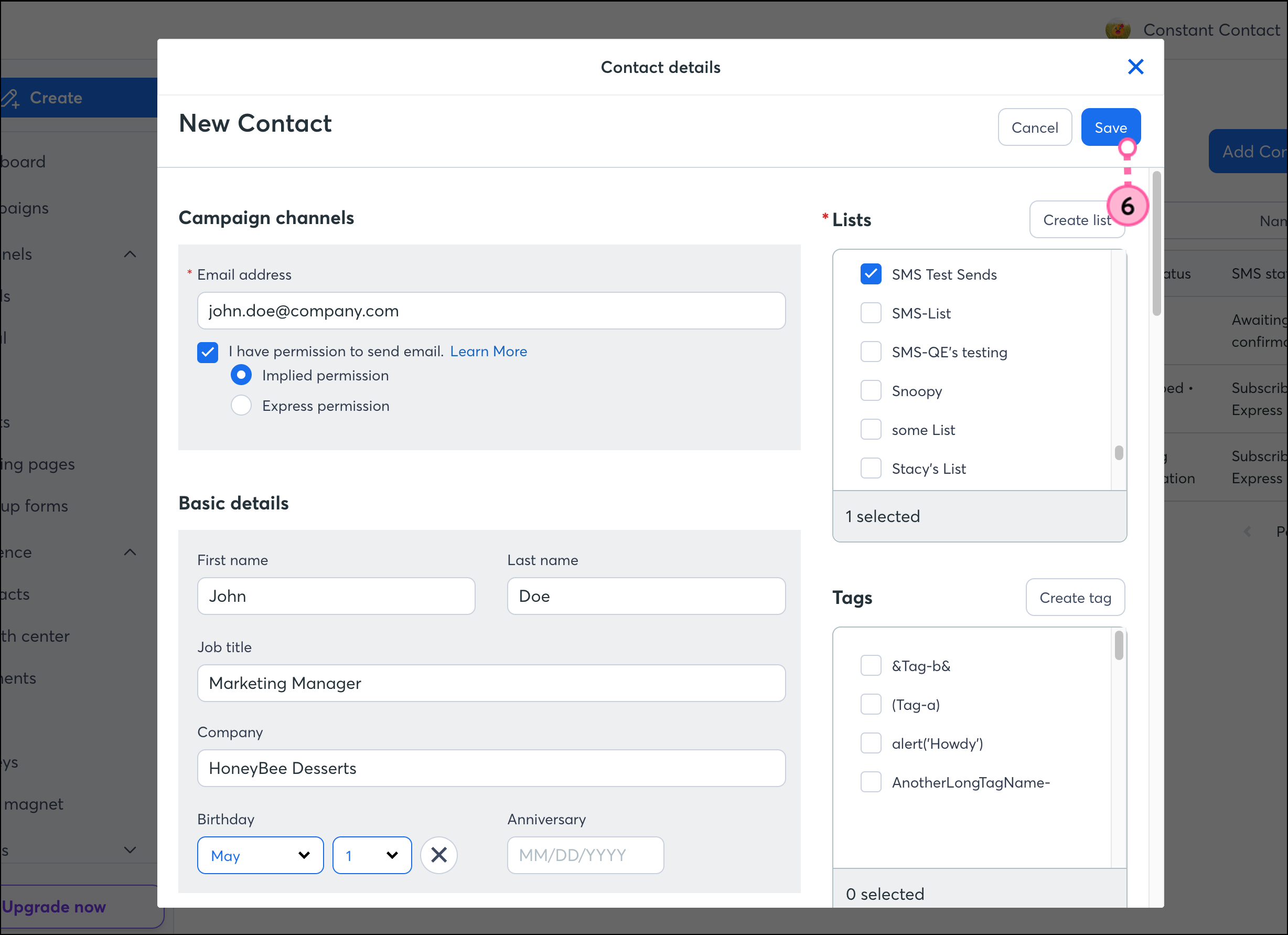The height and width of the screenshot is (935, 1288).
Task: Open the birthday month dropdown showing May
Action: click(260, 855)
